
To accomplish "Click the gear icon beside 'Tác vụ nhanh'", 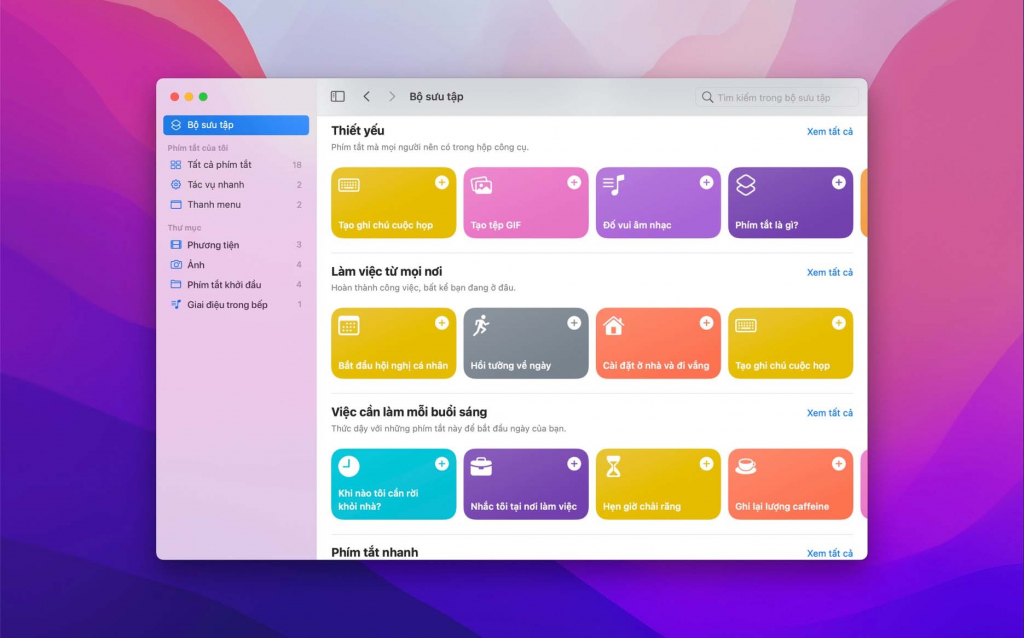I will 176,185.
